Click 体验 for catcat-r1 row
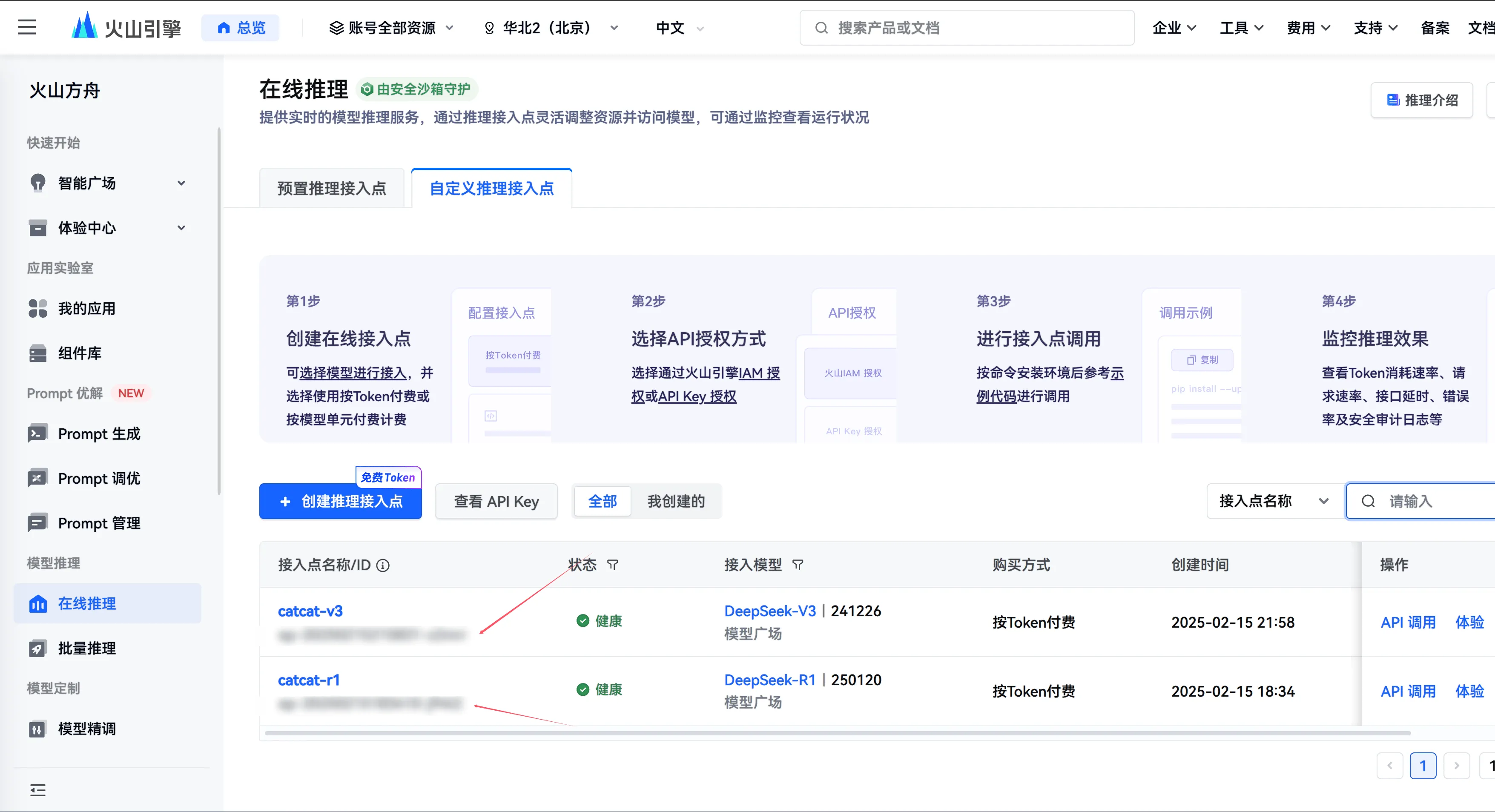Viewport: 1495px width, 812px height. 1469,692
